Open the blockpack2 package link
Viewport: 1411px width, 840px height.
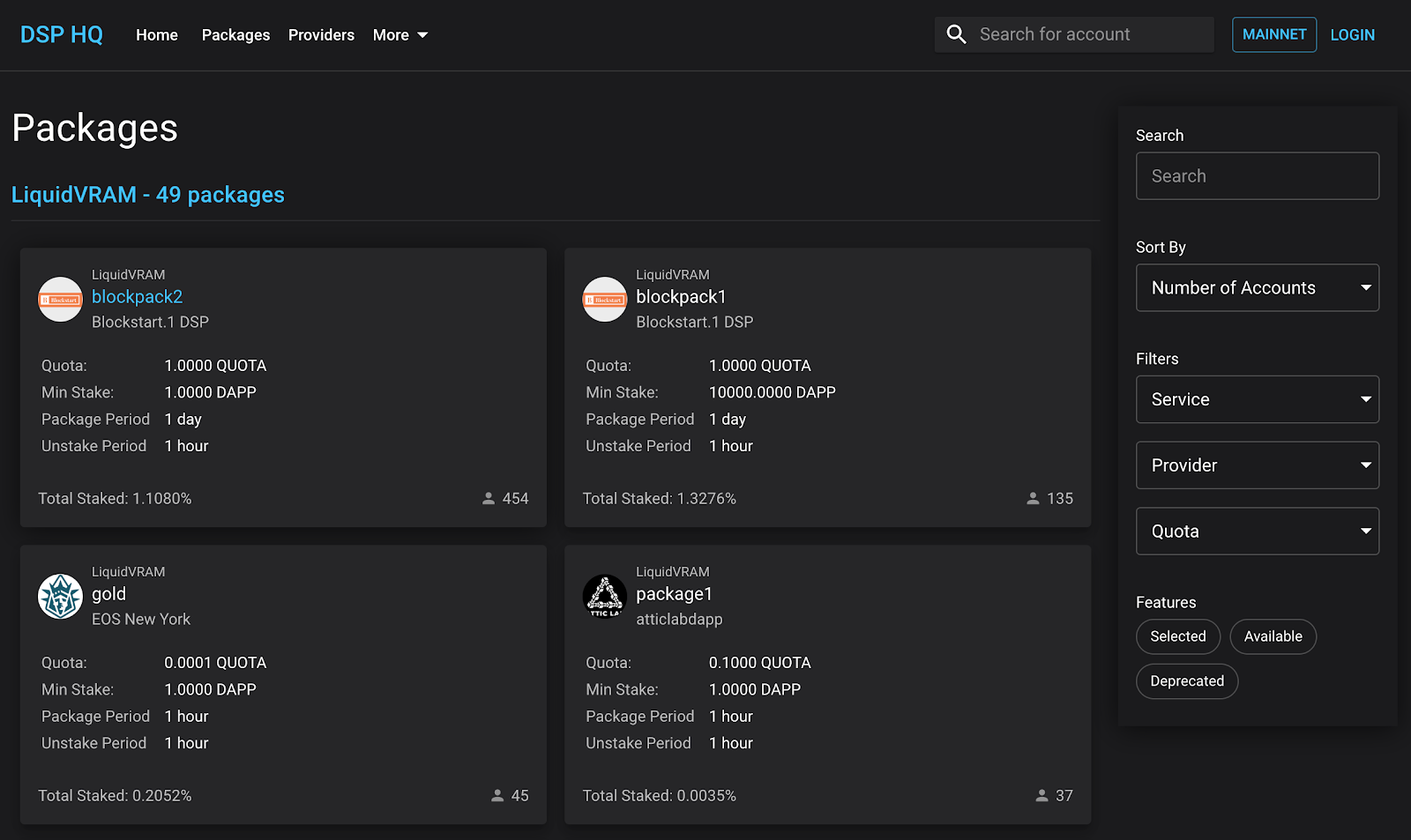(138, 297)
